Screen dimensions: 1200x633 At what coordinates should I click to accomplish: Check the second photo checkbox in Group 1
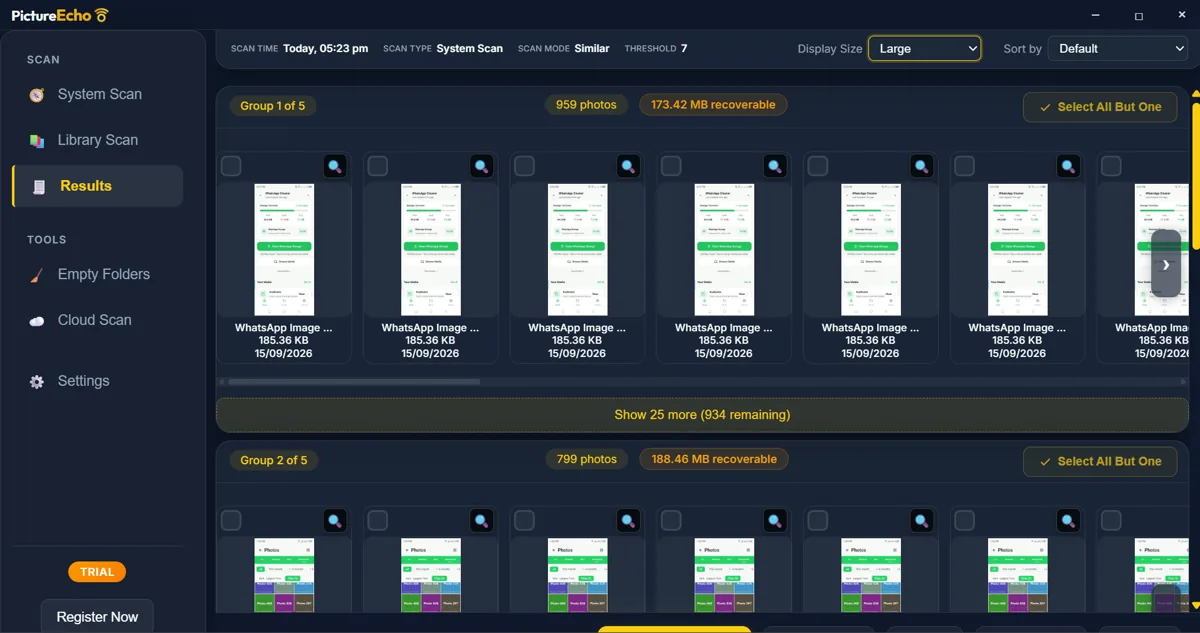pyautogui.click(x=378, y=166)
